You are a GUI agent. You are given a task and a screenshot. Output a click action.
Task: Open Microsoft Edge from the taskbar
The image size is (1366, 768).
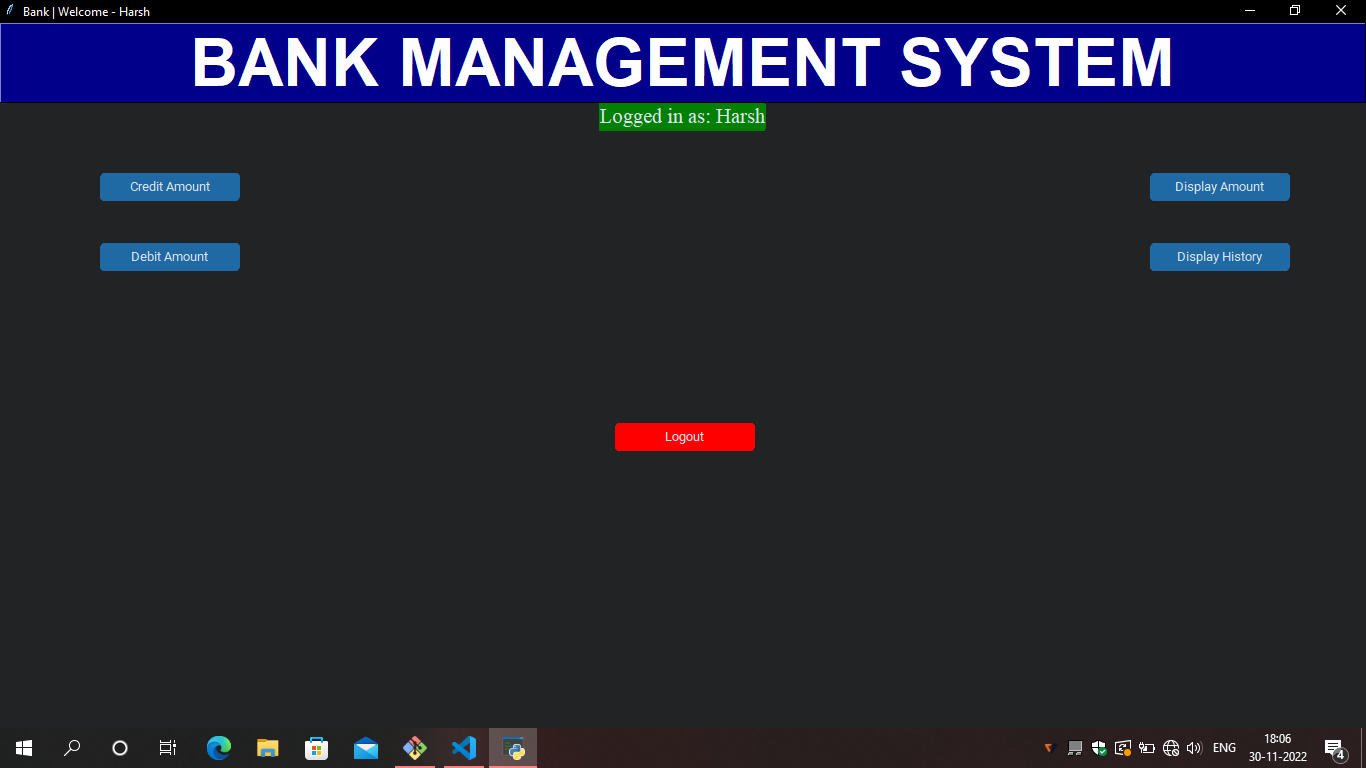point(218,747)
